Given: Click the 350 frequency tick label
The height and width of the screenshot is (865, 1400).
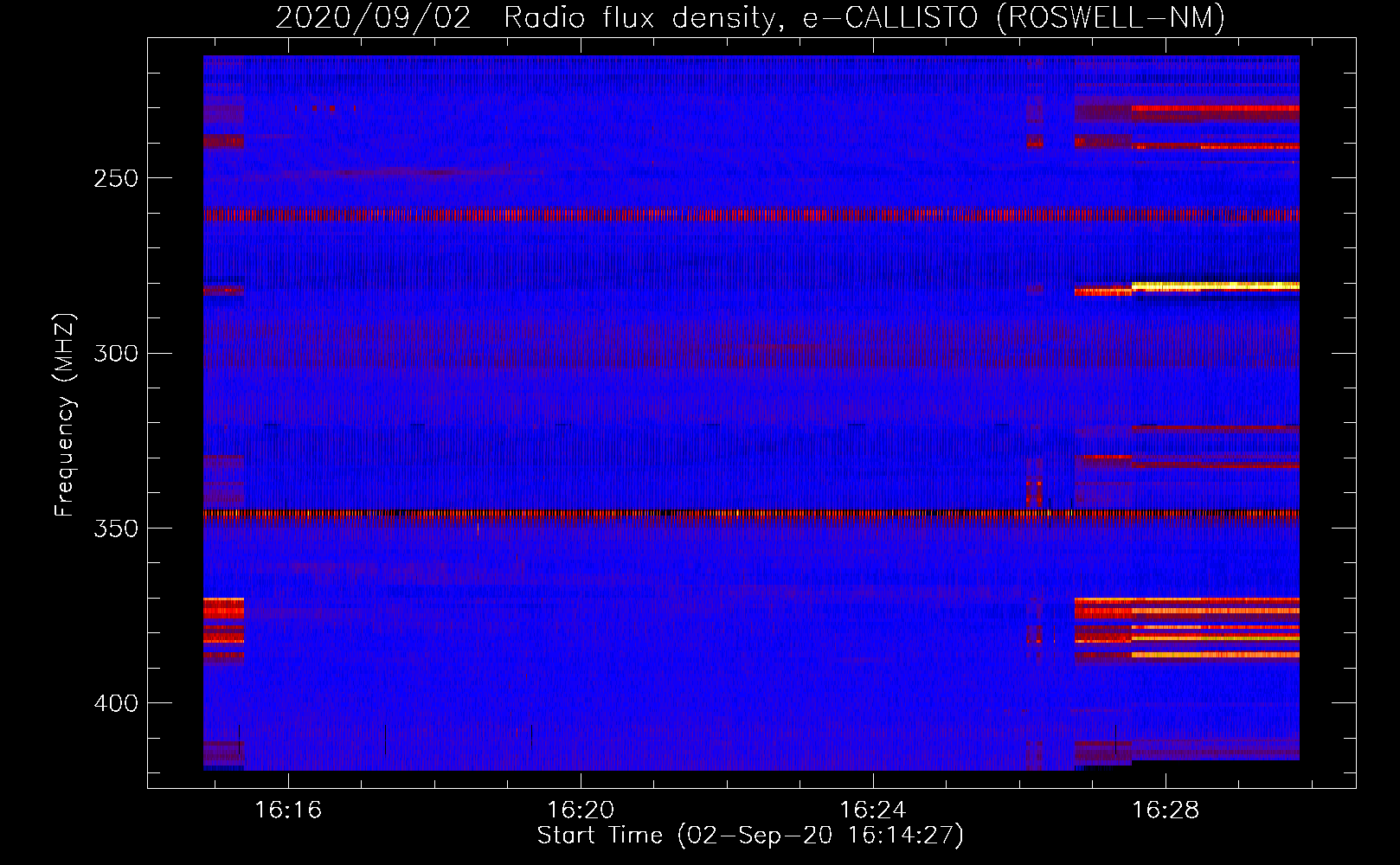Looking at the screenshot, I should [115, 529].
